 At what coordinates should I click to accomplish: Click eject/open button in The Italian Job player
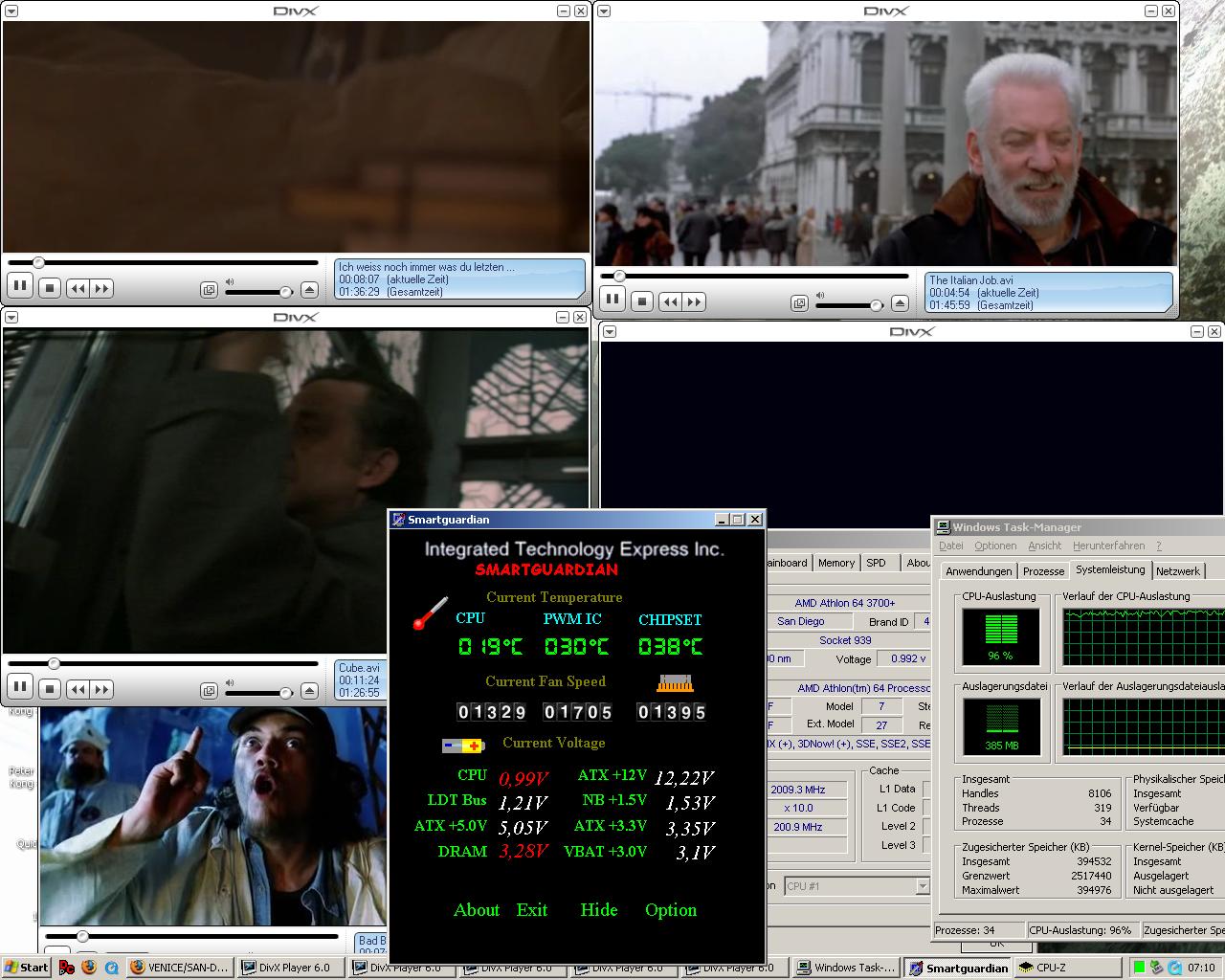click(900, 303)
